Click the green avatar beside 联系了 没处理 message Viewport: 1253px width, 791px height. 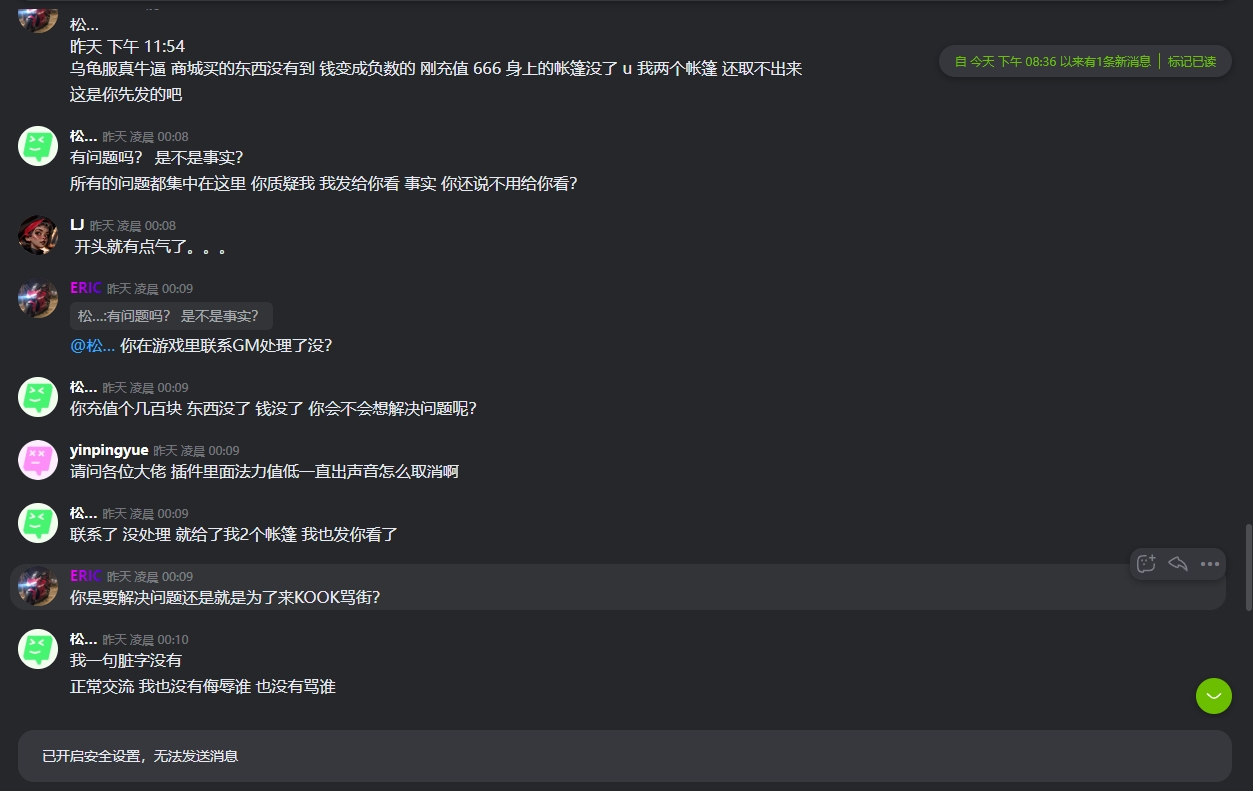tap(38, 523)
